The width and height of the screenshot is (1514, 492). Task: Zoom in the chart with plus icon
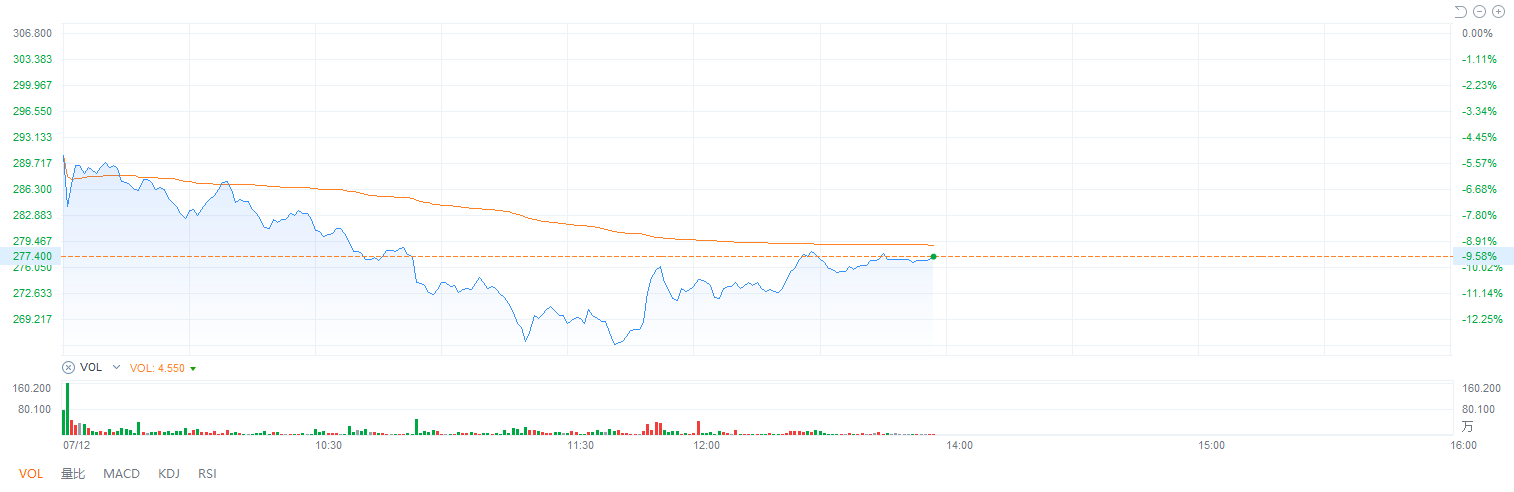[1498, 12]
